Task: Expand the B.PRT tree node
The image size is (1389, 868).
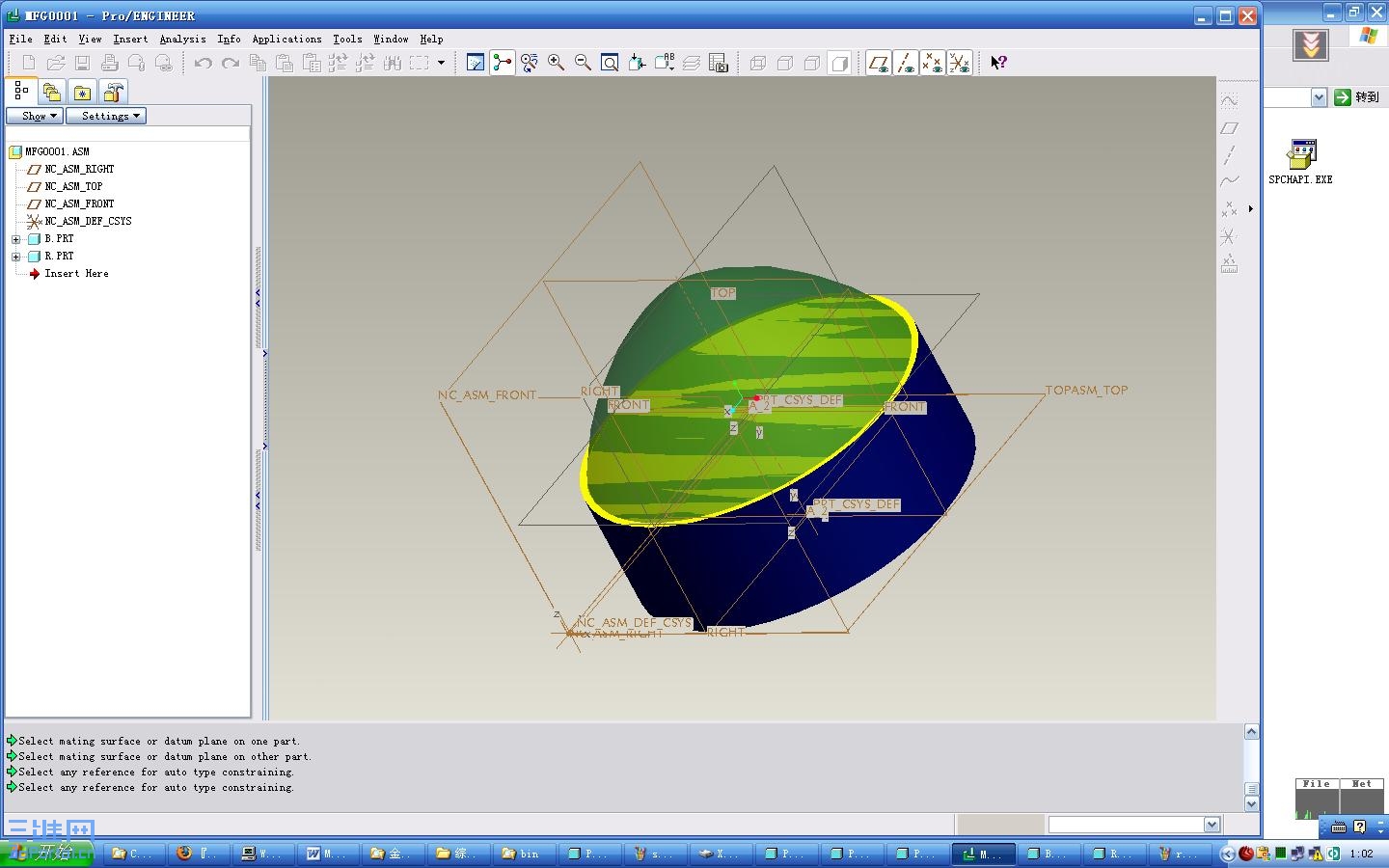Action: click(x=15, y=239)
